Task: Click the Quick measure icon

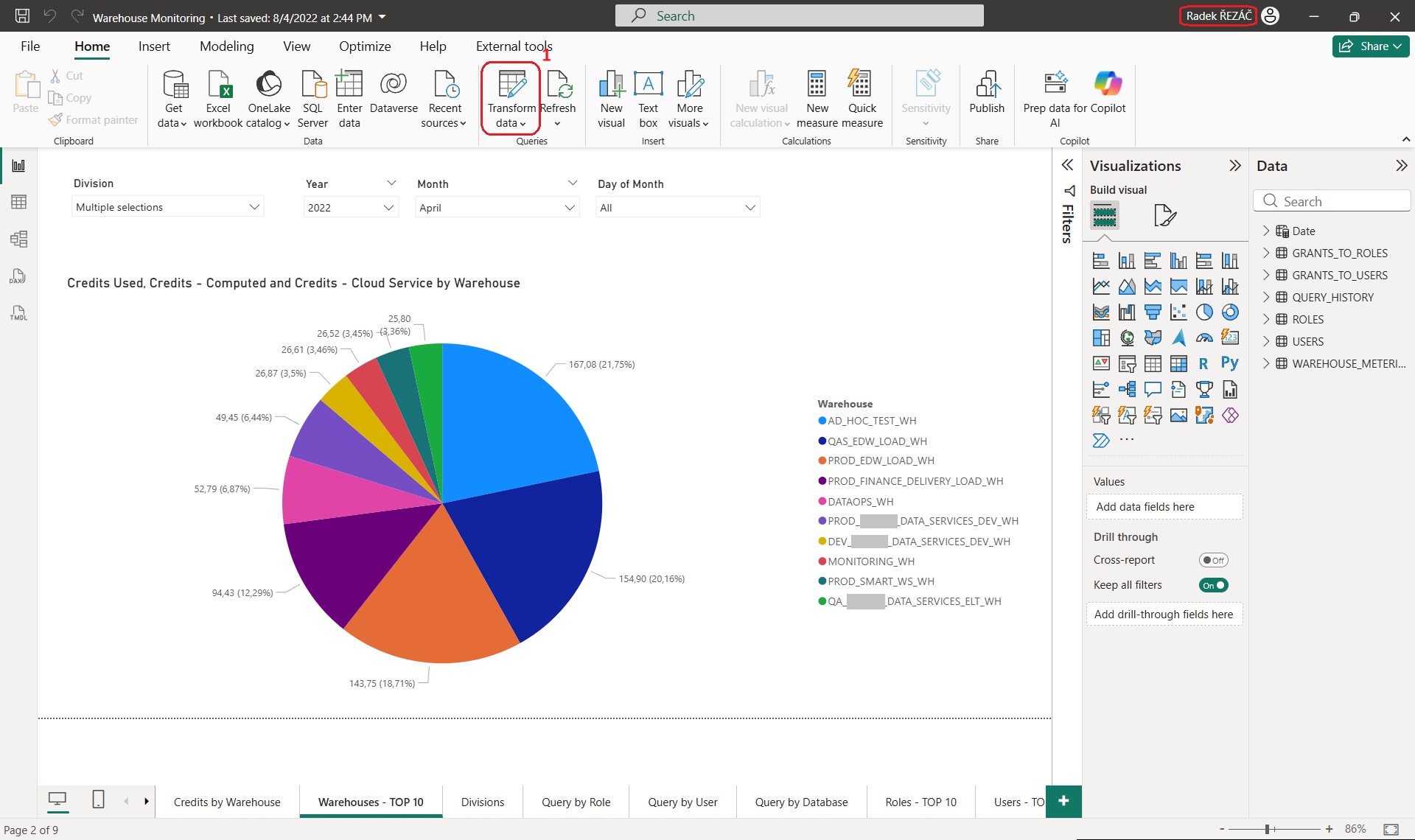Action: (861, 85)
